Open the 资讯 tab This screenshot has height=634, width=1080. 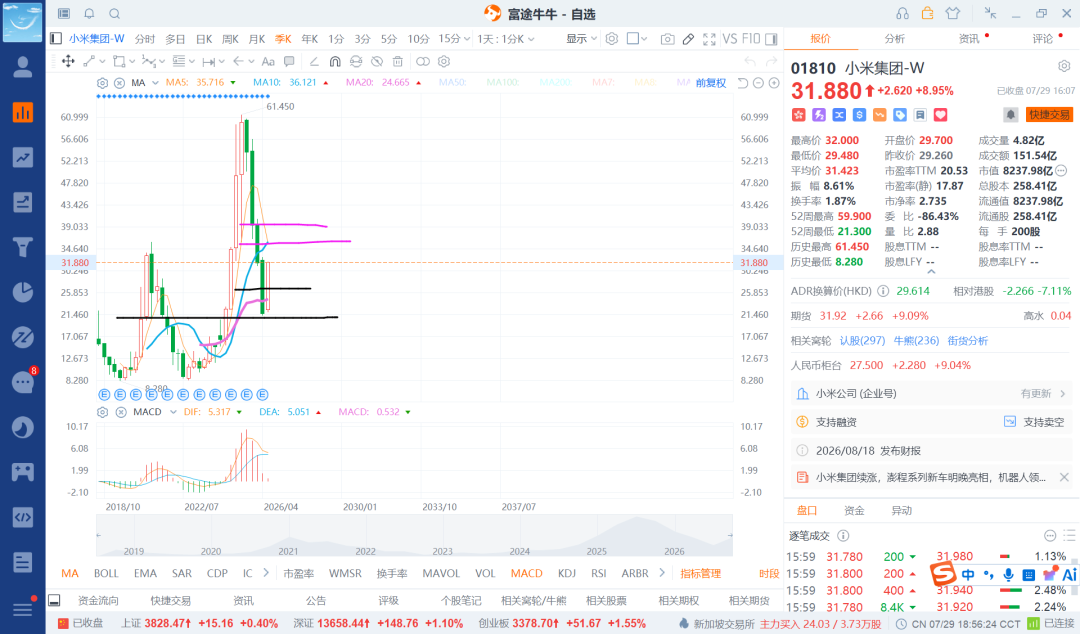point(968,39)
